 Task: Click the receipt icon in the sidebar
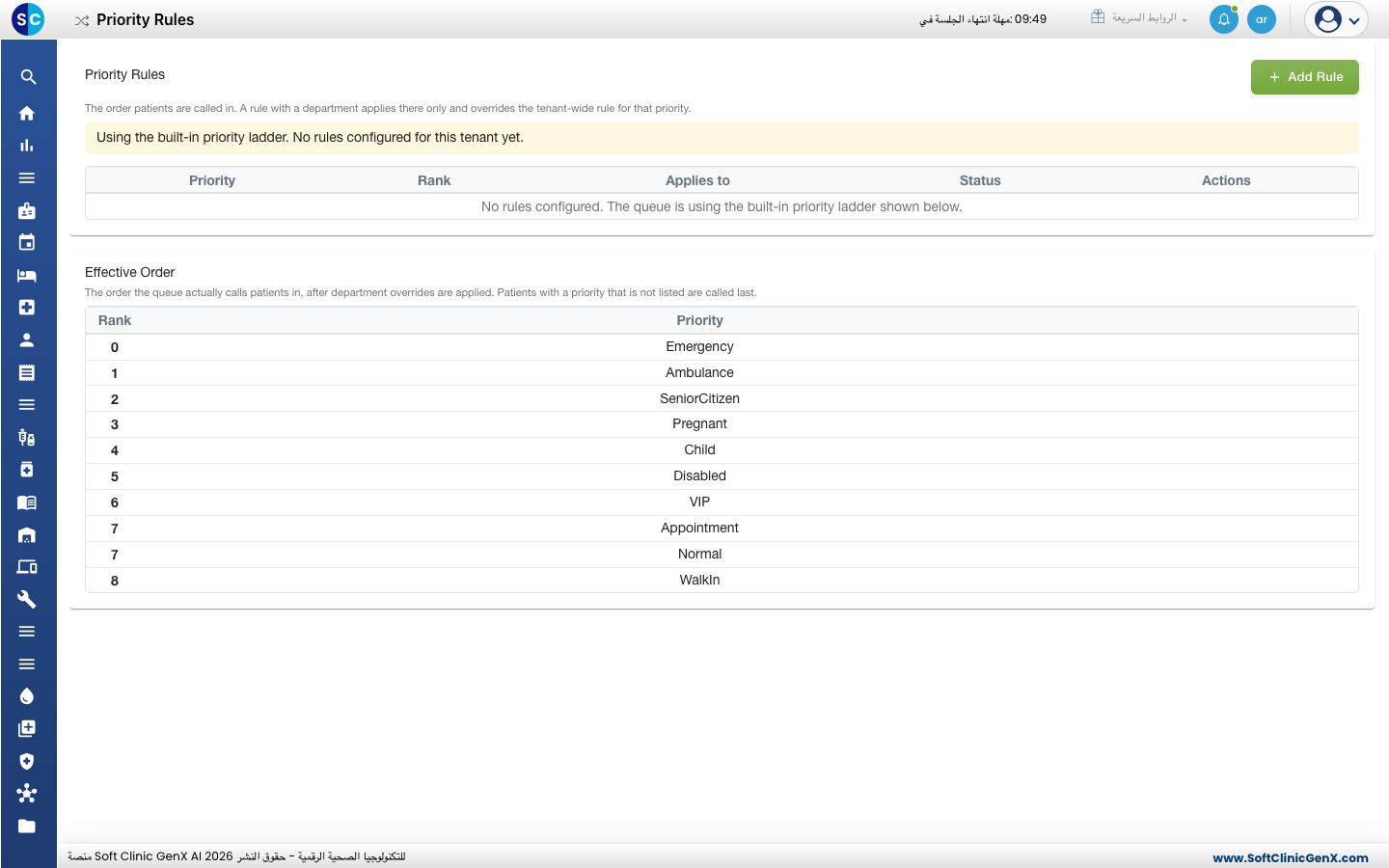27,372
